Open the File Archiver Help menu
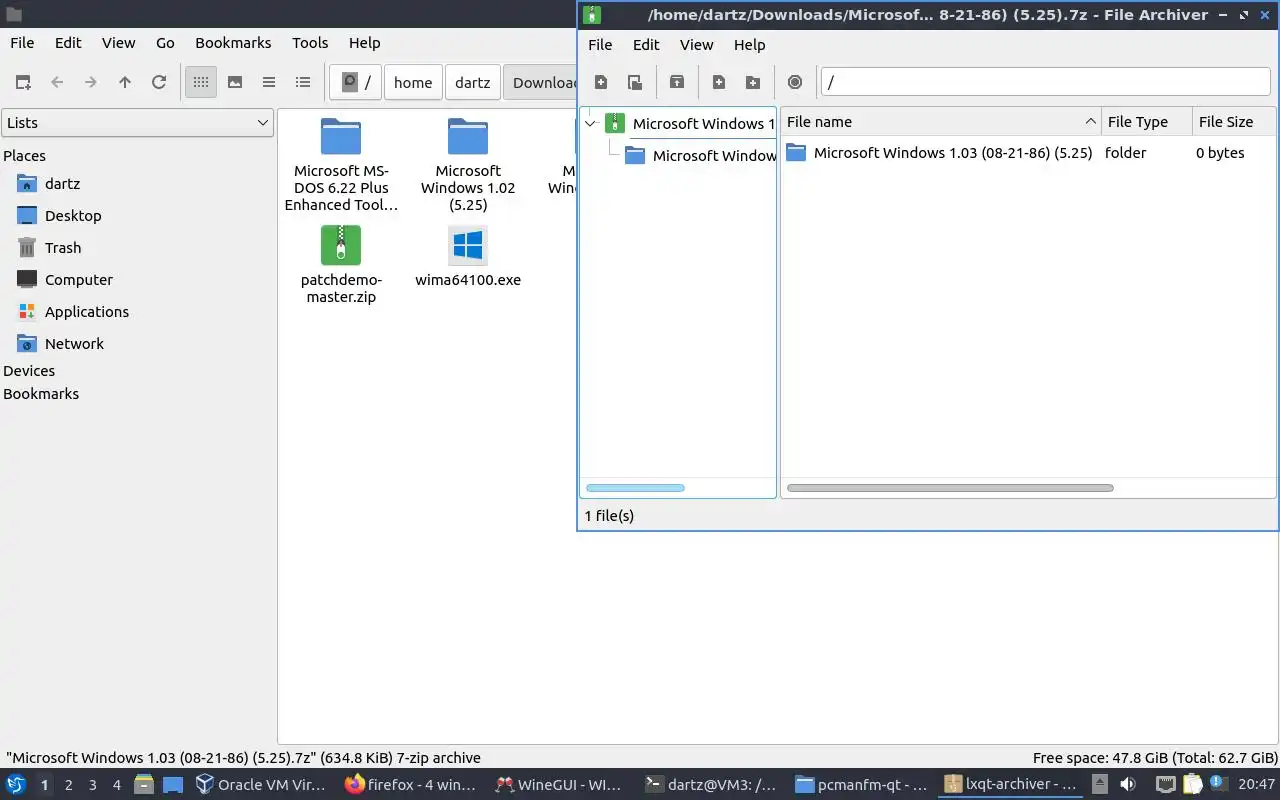 tap(749, 45)
